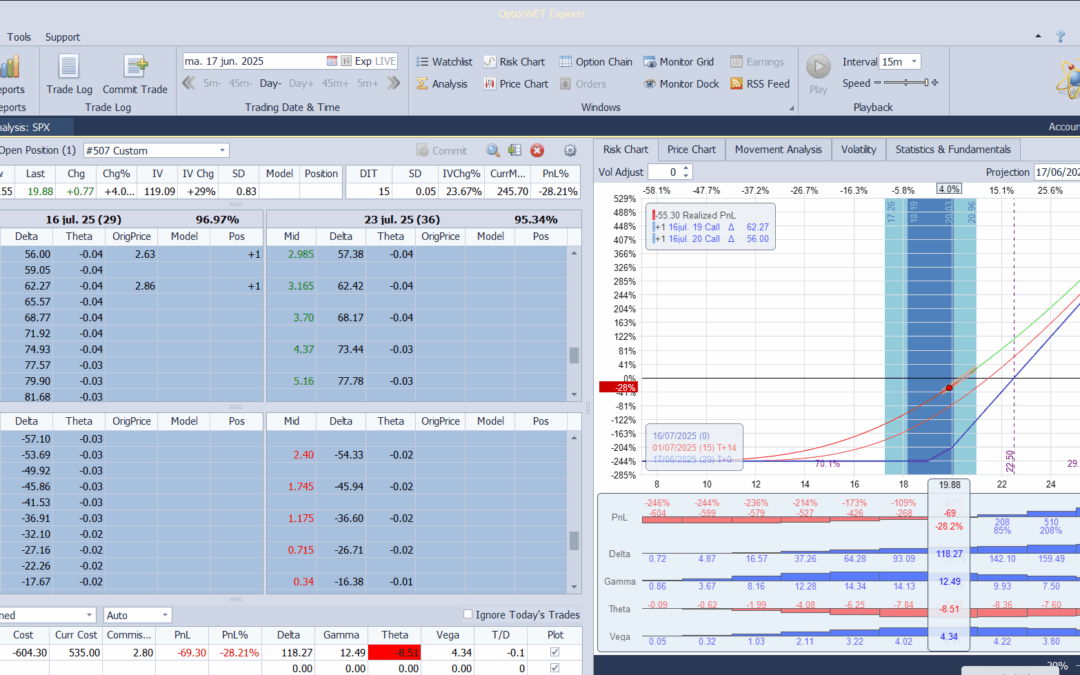Step forward with the double-right arrow
This screenshot has height=675, width=1080.
[x=393, y=83]
